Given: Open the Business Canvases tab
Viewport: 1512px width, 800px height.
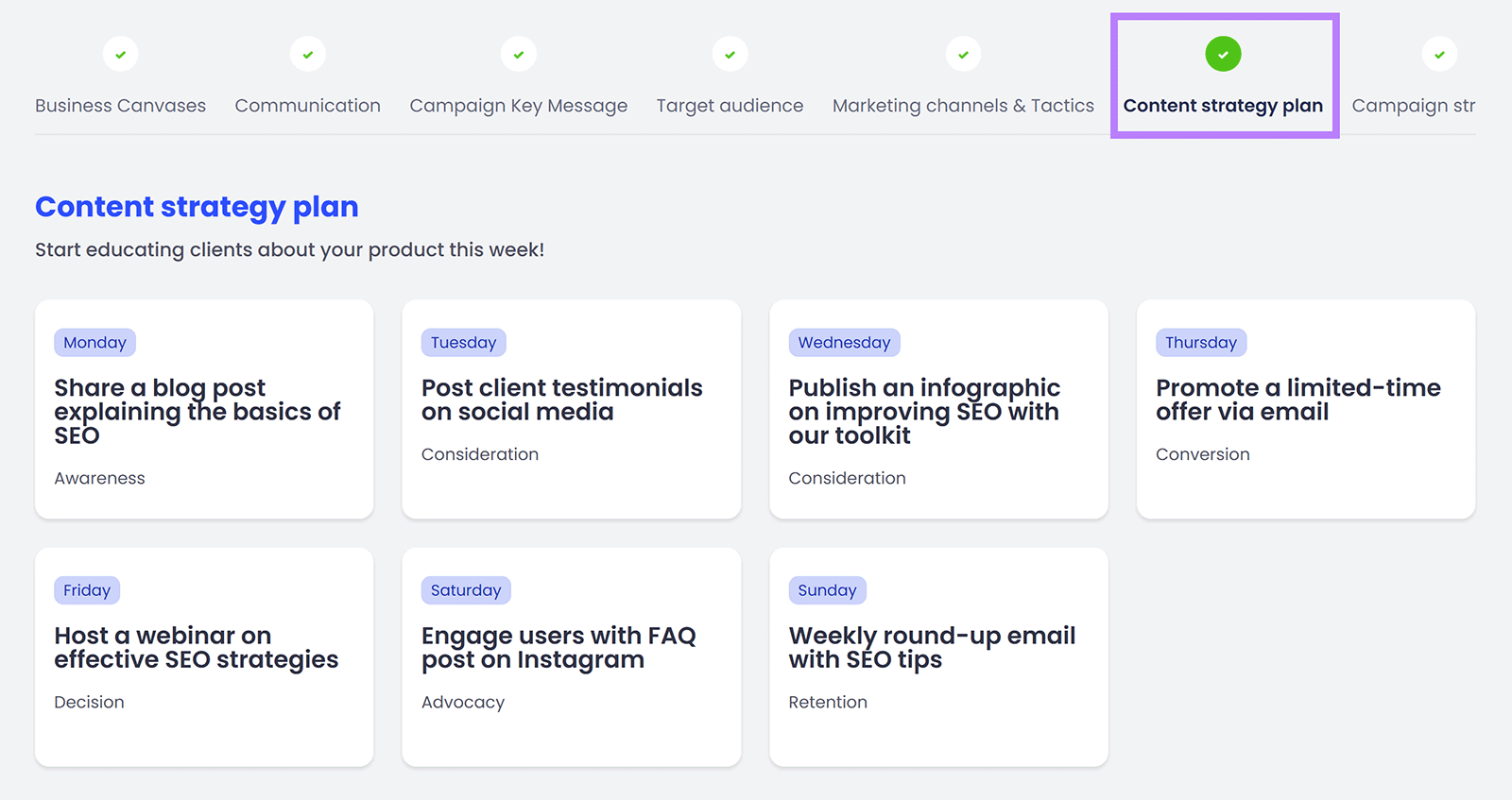Looking at the screenshot, I should (x=120, y=106).
